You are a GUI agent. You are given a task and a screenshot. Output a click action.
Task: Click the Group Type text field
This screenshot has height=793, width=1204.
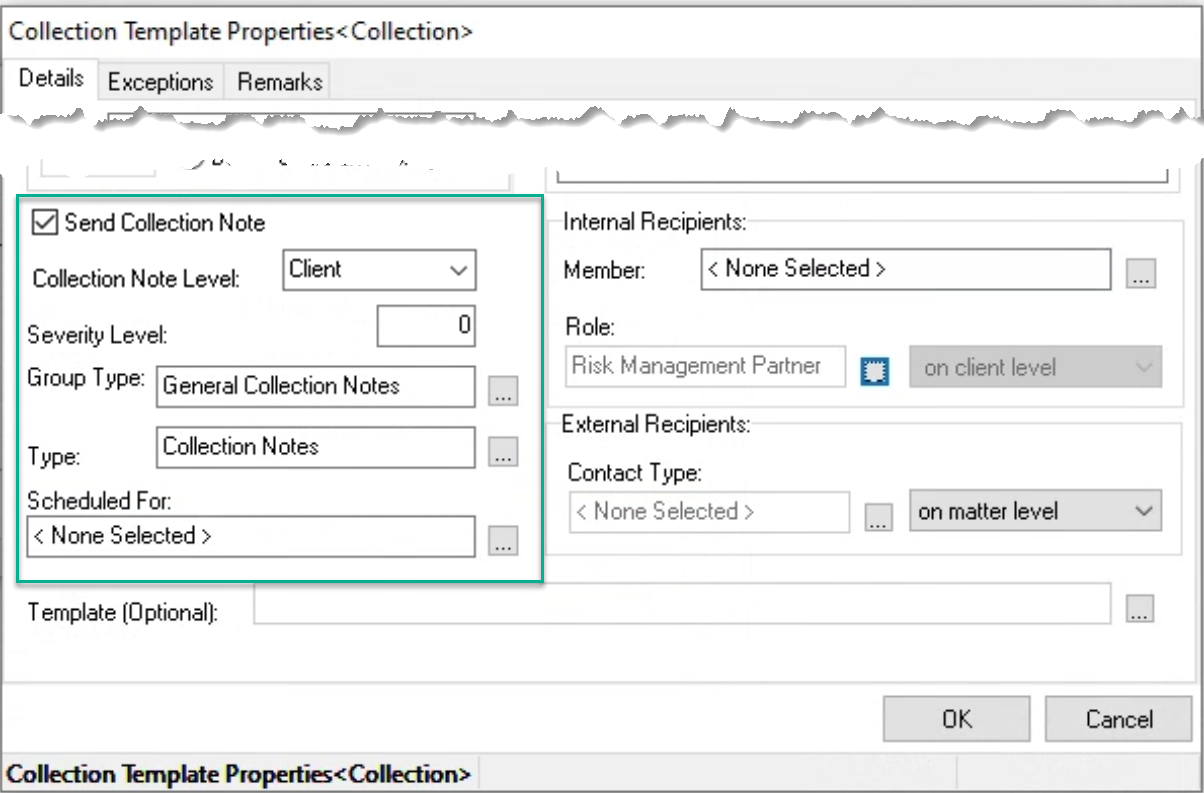tap(316, 387)
